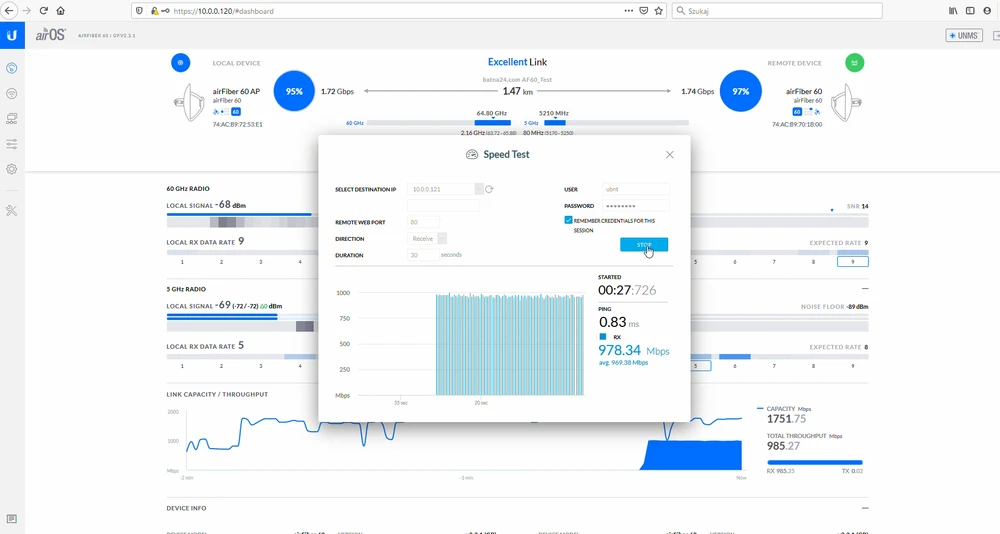The height and width of the screenshot is (534, 1000).
Task: Click the remote device 60 GHz badge
Action: (x=797, y=112)
